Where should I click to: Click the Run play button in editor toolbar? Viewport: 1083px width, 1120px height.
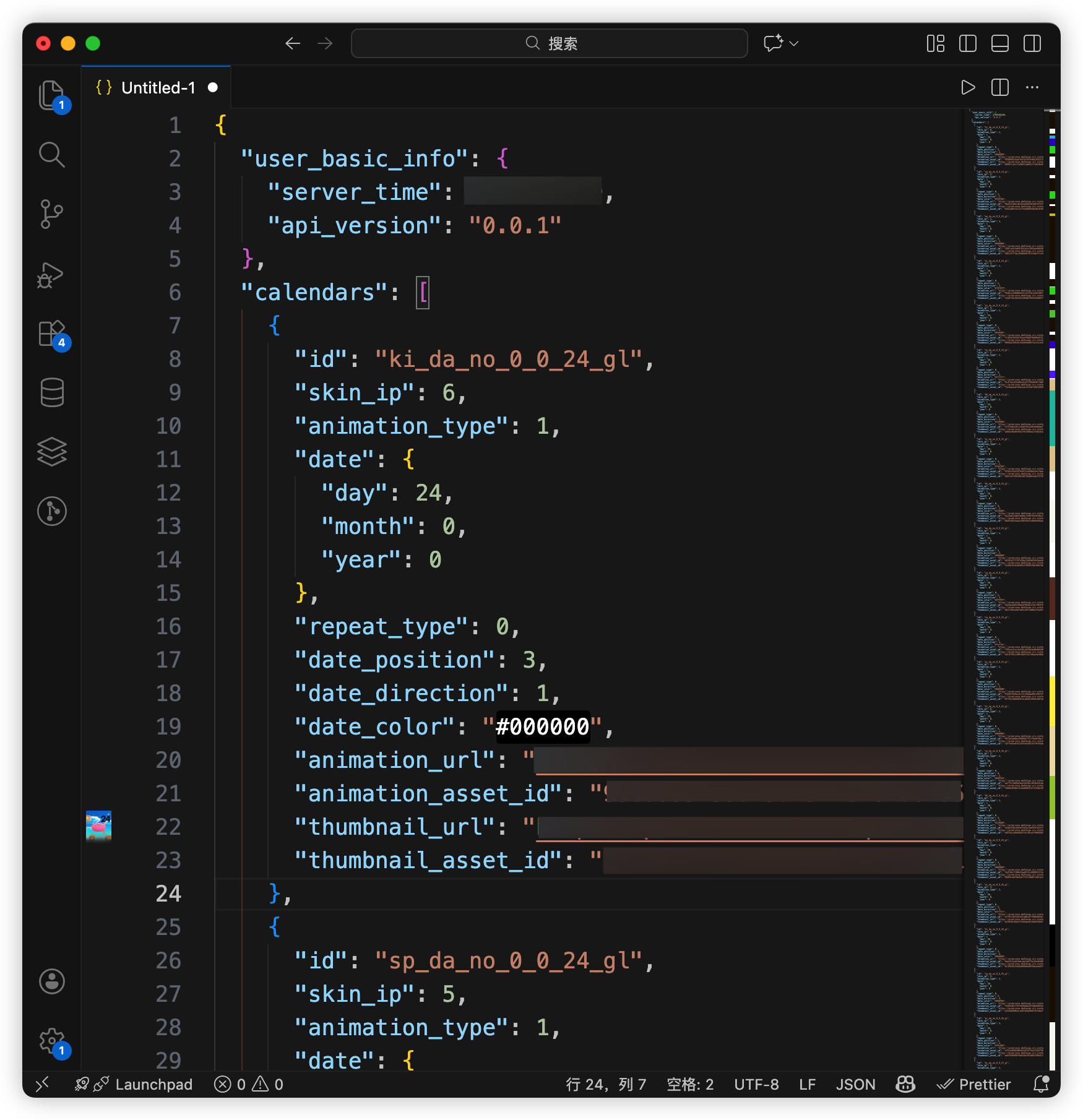pos(968,88)
